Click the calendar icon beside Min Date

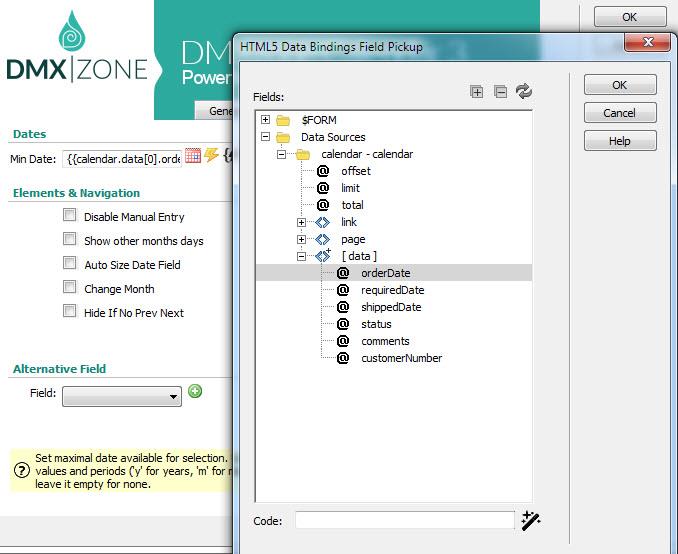point(193,156)
